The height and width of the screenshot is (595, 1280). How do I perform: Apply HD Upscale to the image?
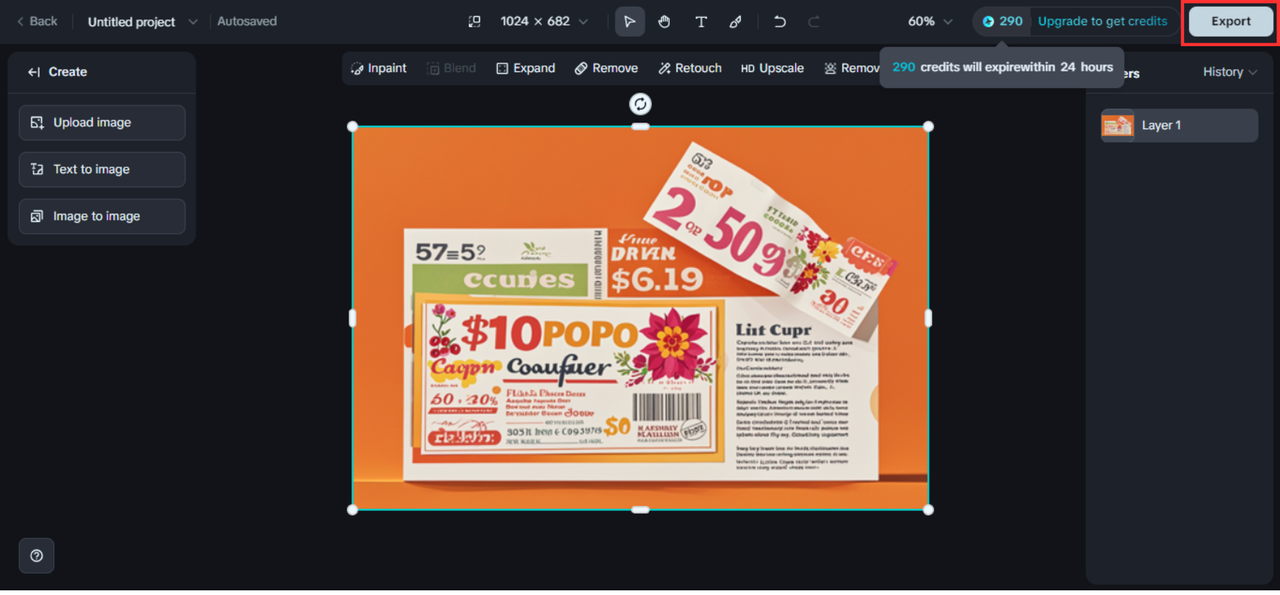coord(772,68)
